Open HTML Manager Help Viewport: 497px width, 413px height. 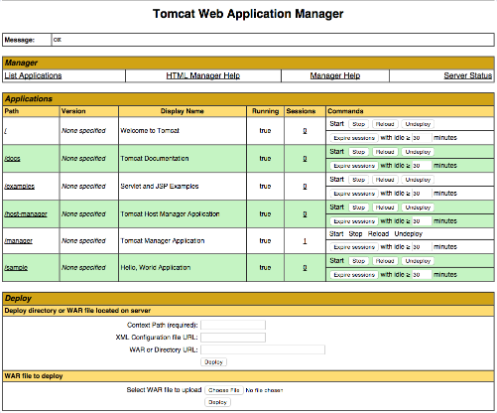tap(203, 76)
